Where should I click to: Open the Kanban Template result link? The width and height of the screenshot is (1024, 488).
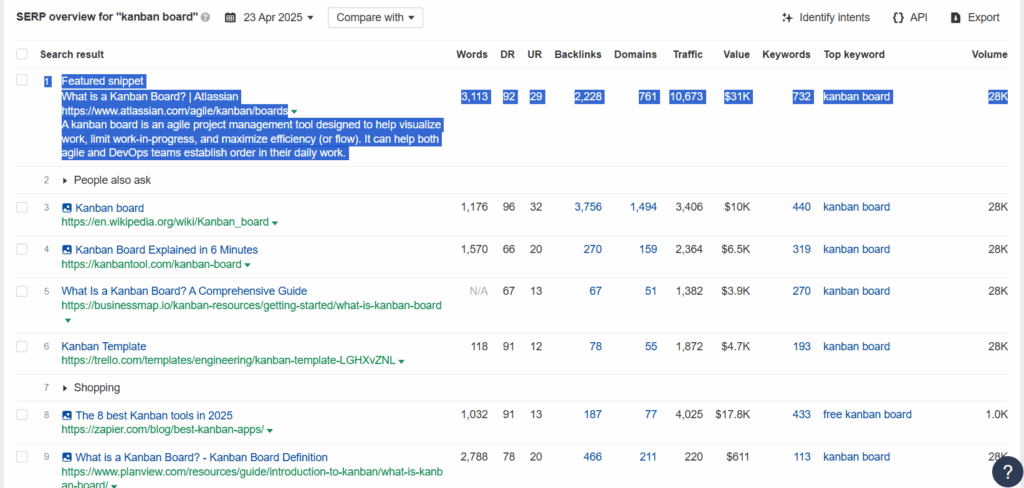[x=104, y=346]
